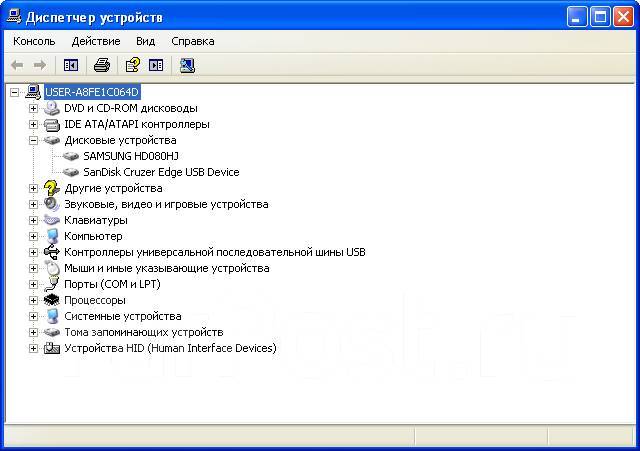Expand the Процессоры node
640x451 pixels.
(x=33, y=300)
